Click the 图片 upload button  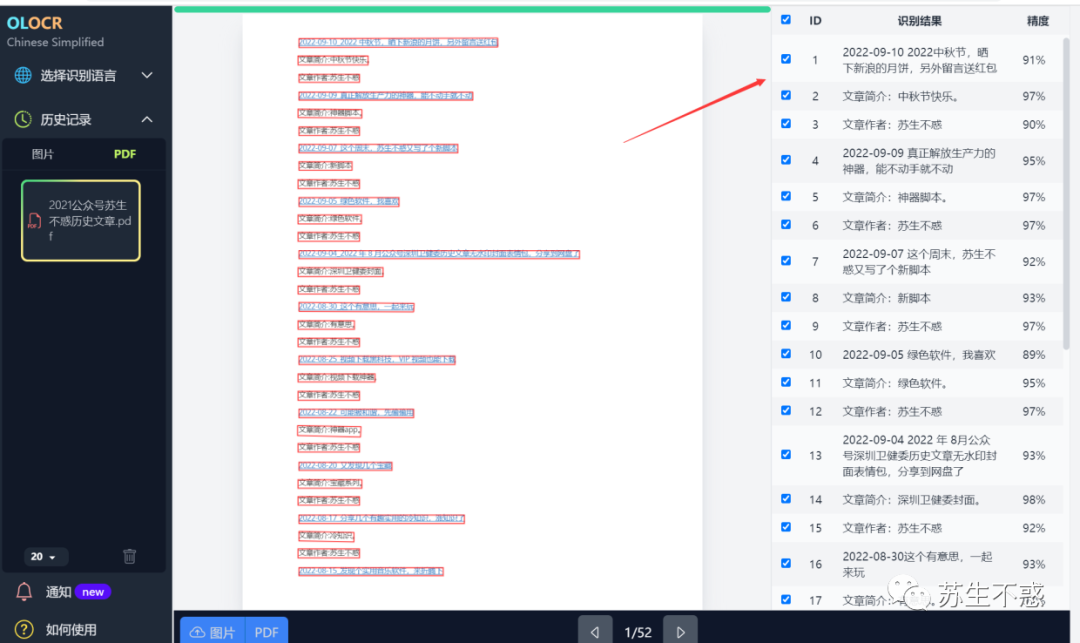click(x=212, y=631)
